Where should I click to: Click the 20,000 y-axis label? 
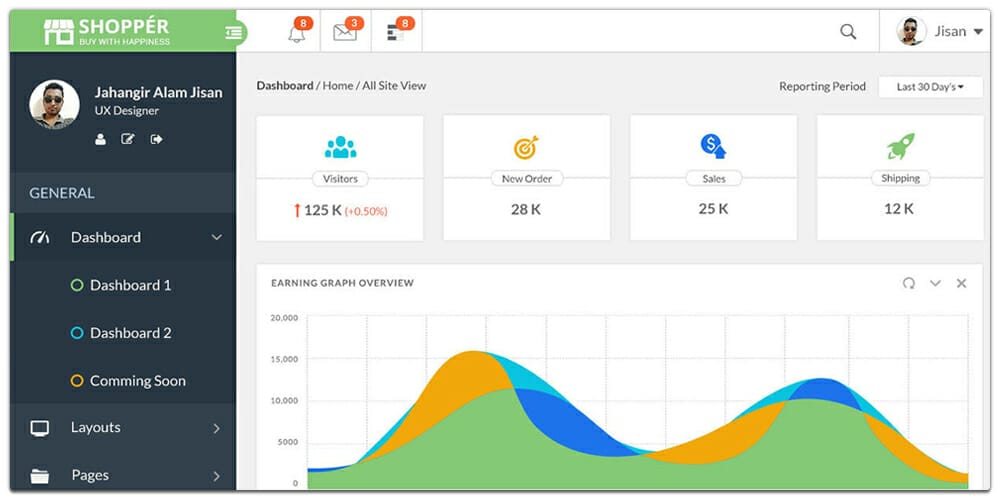pyautogui.click(x=284, y=318)
